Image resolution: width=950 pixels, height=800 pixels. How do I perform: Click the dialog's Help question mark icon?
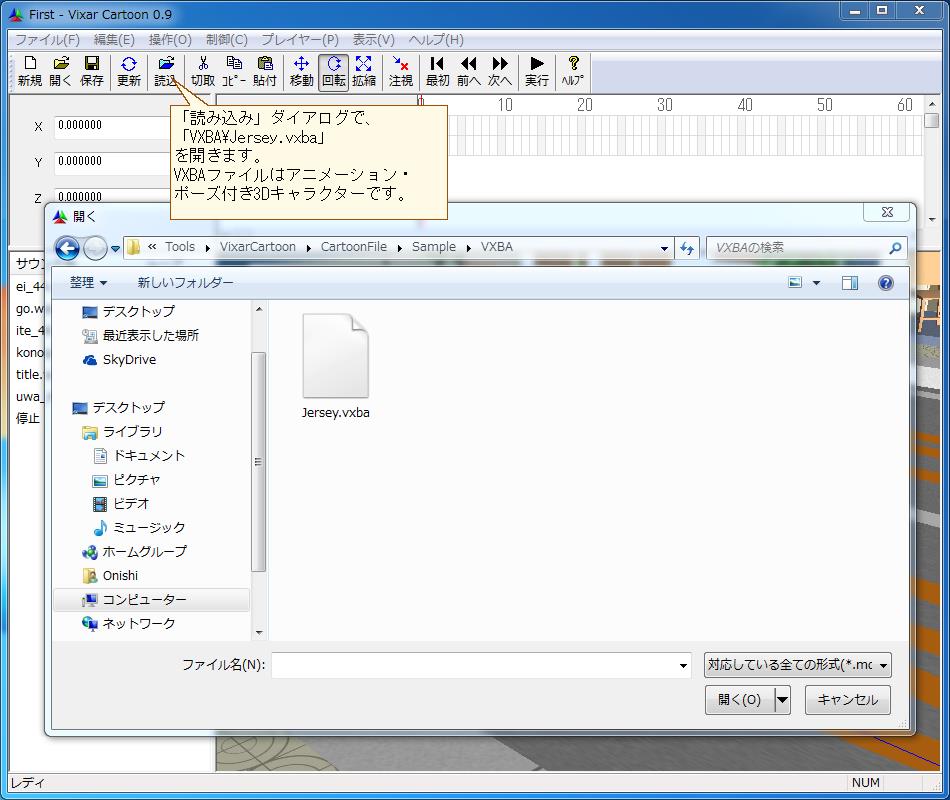click(x=886, y=283)
